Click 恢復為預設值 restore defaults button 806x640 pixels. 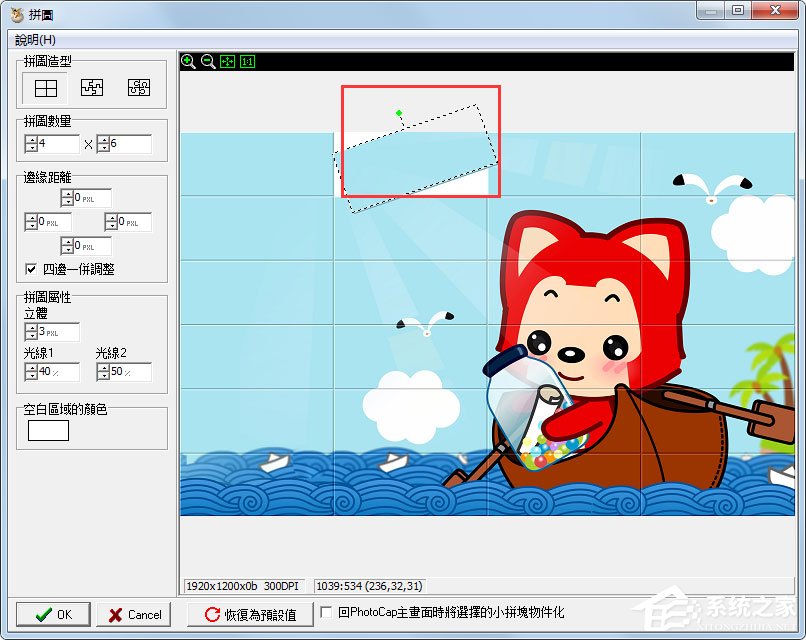pyautogui.click(x=250, y=614)
